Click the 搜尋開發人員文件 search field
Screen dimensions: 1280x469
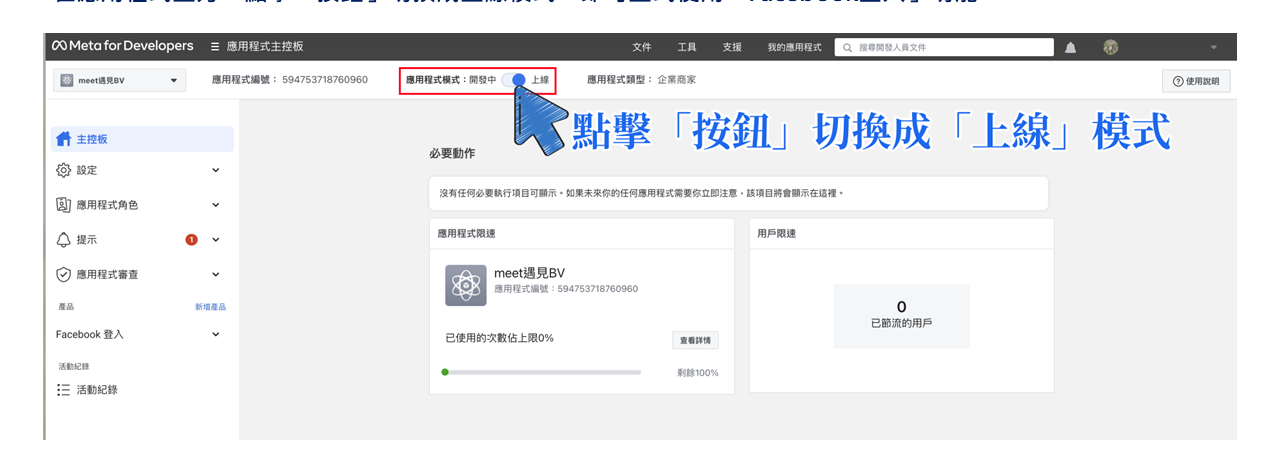click(x=944, y=47)
